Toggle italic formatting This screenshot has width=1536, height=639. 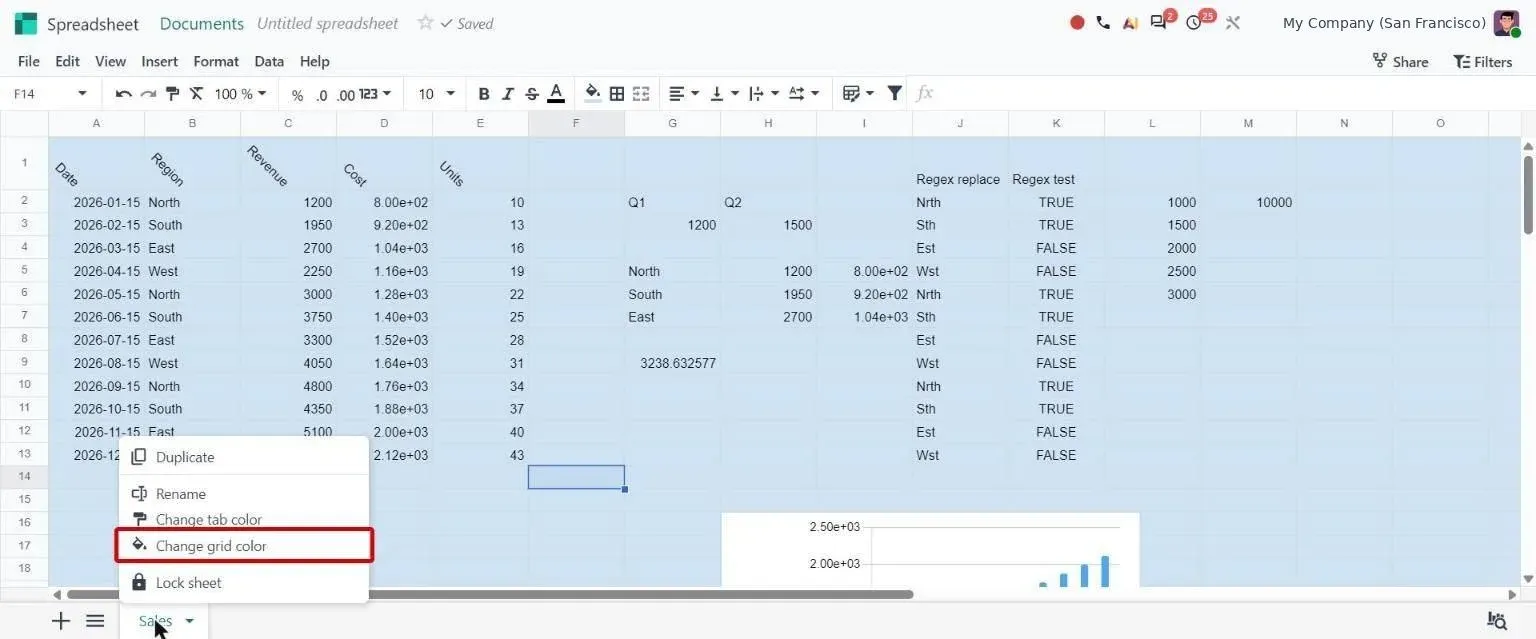508,94
